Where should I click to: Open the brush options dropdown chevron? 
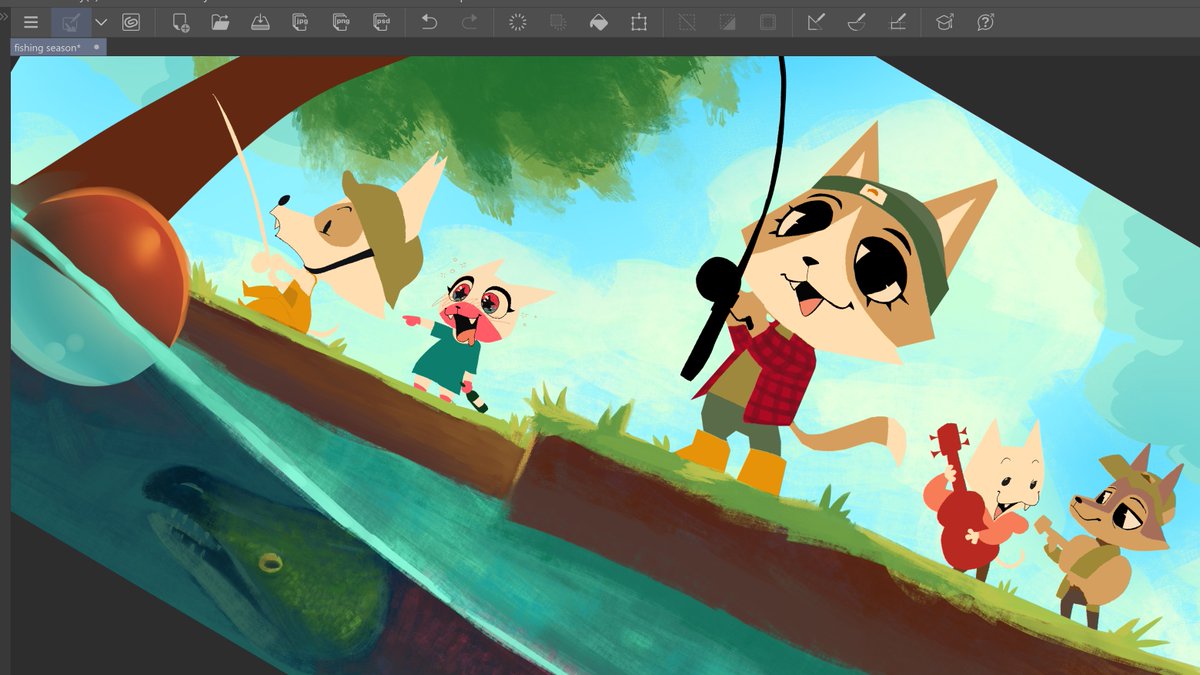click(101, 20)
